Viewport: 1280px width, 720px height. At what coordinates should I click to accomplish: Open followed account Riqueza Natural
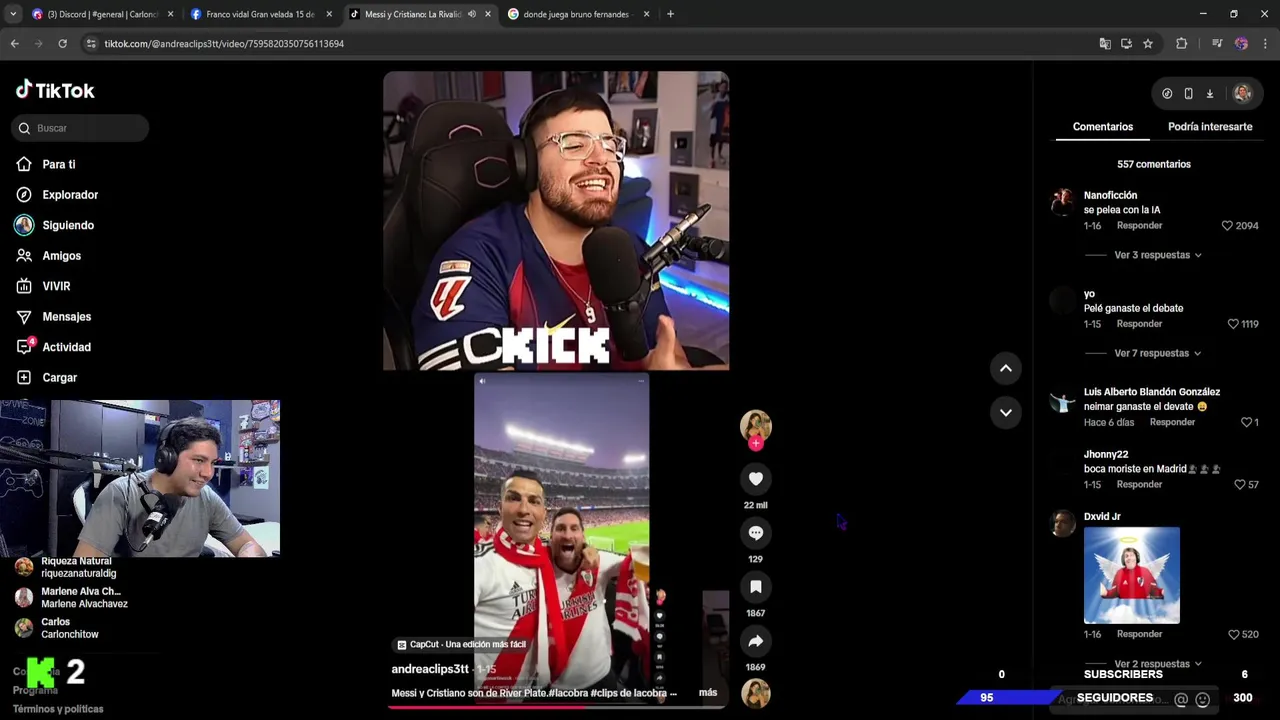(78, 567)
